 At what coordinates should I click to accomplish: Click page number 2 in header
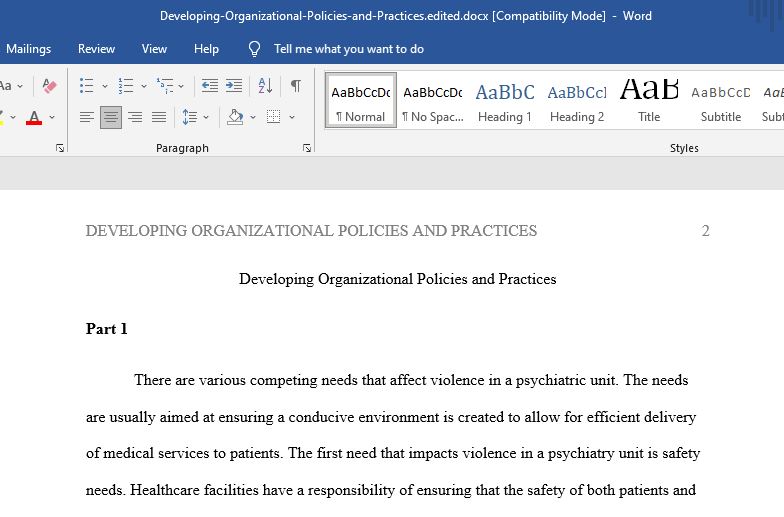[706, 231]
